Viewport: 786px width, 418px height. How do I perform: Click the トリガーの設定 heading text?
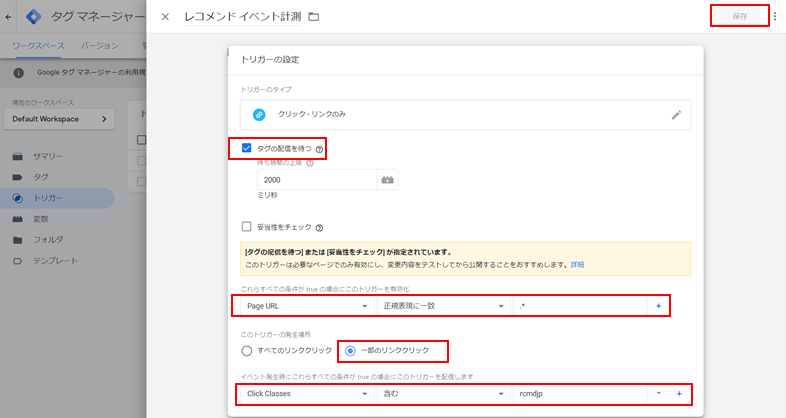[x=270, y=60]
